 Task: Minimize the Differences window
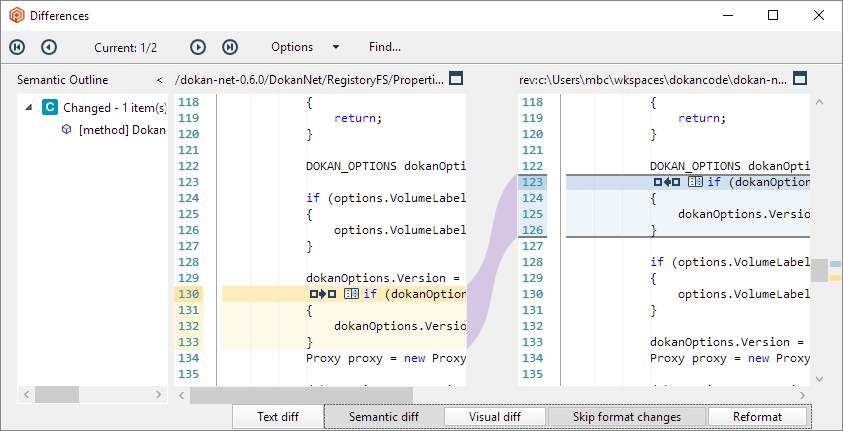pos(727,16)
